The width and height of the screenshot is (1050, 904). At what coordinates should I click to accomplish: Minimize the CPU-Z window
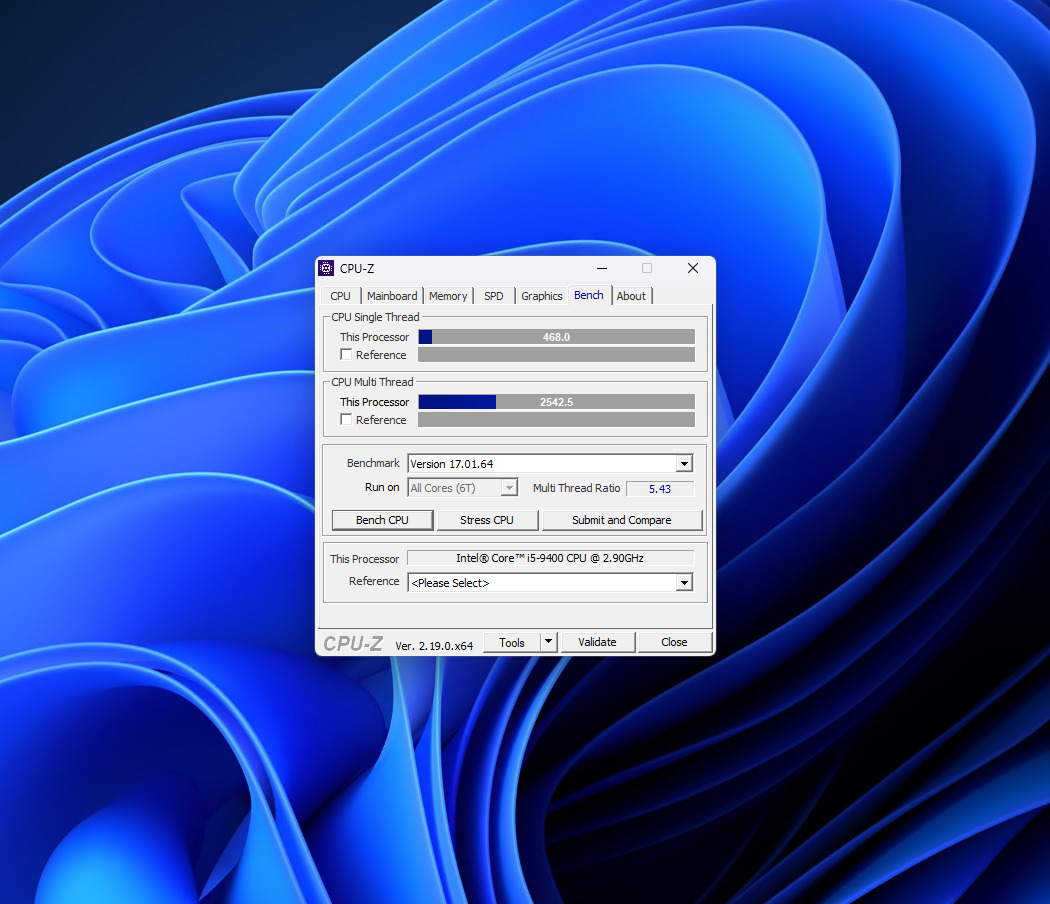tap(602, 269)
